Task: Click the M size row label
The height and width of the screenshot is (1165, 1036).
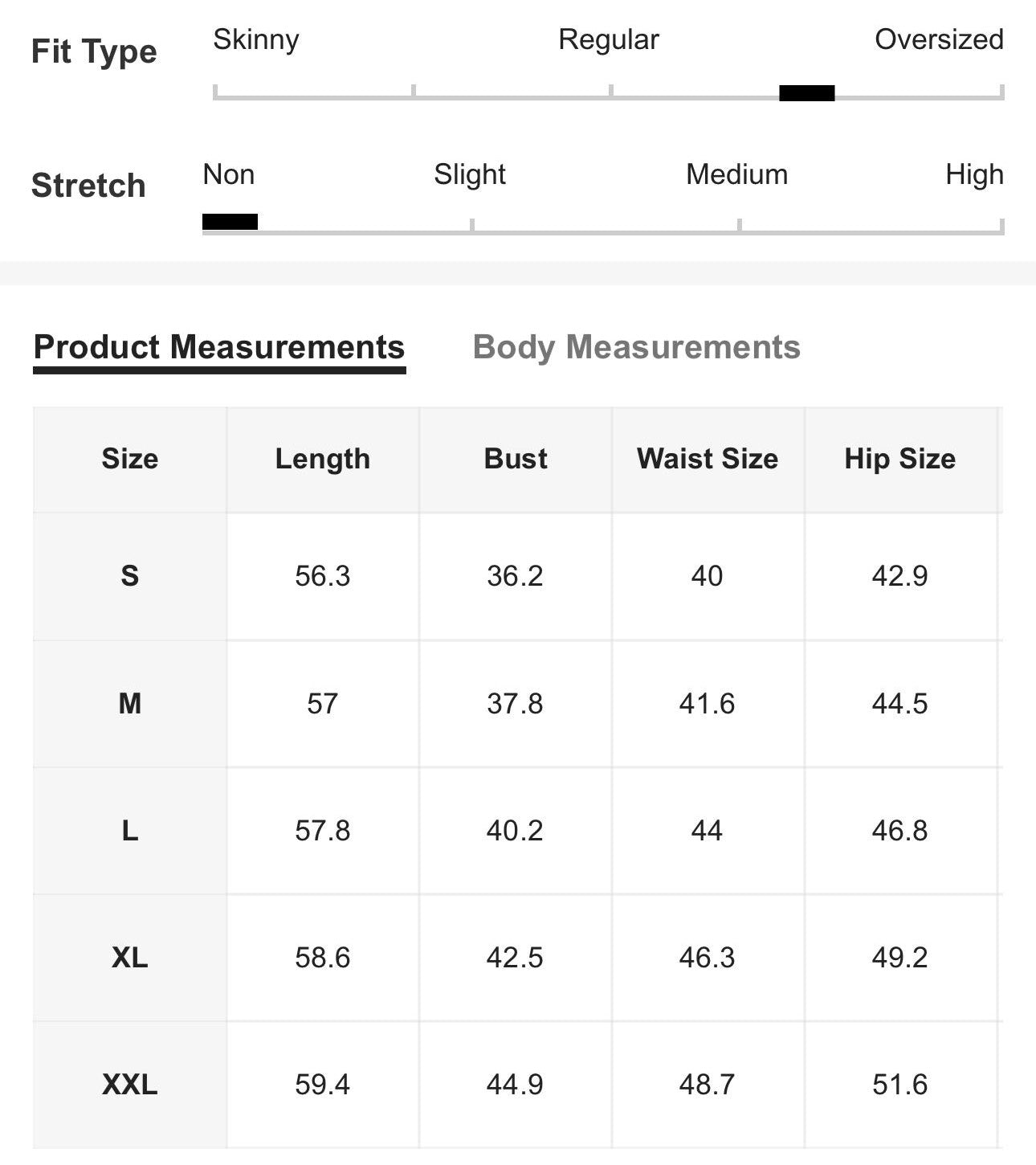Action: tap(130, 703)
